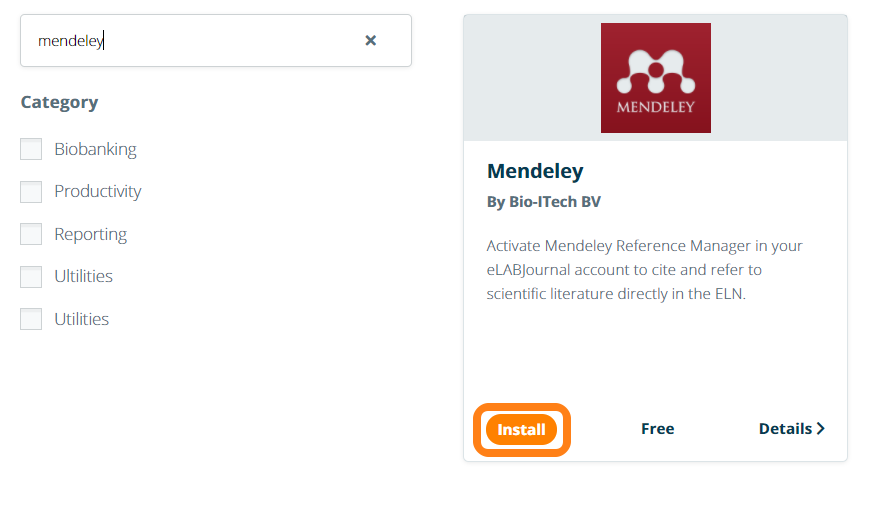Click the Biobanking category label
The height and width of the screenshot is (505, 881).
point(95,149)
